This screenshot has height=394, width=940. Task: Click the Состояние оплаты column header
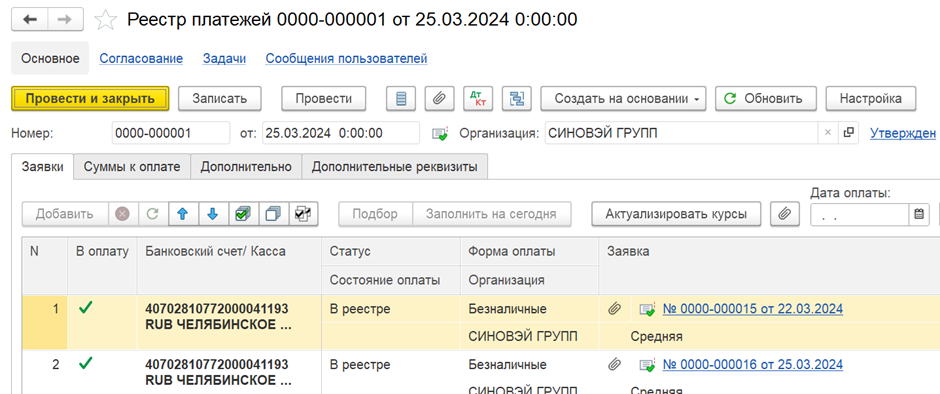[391, 280]
